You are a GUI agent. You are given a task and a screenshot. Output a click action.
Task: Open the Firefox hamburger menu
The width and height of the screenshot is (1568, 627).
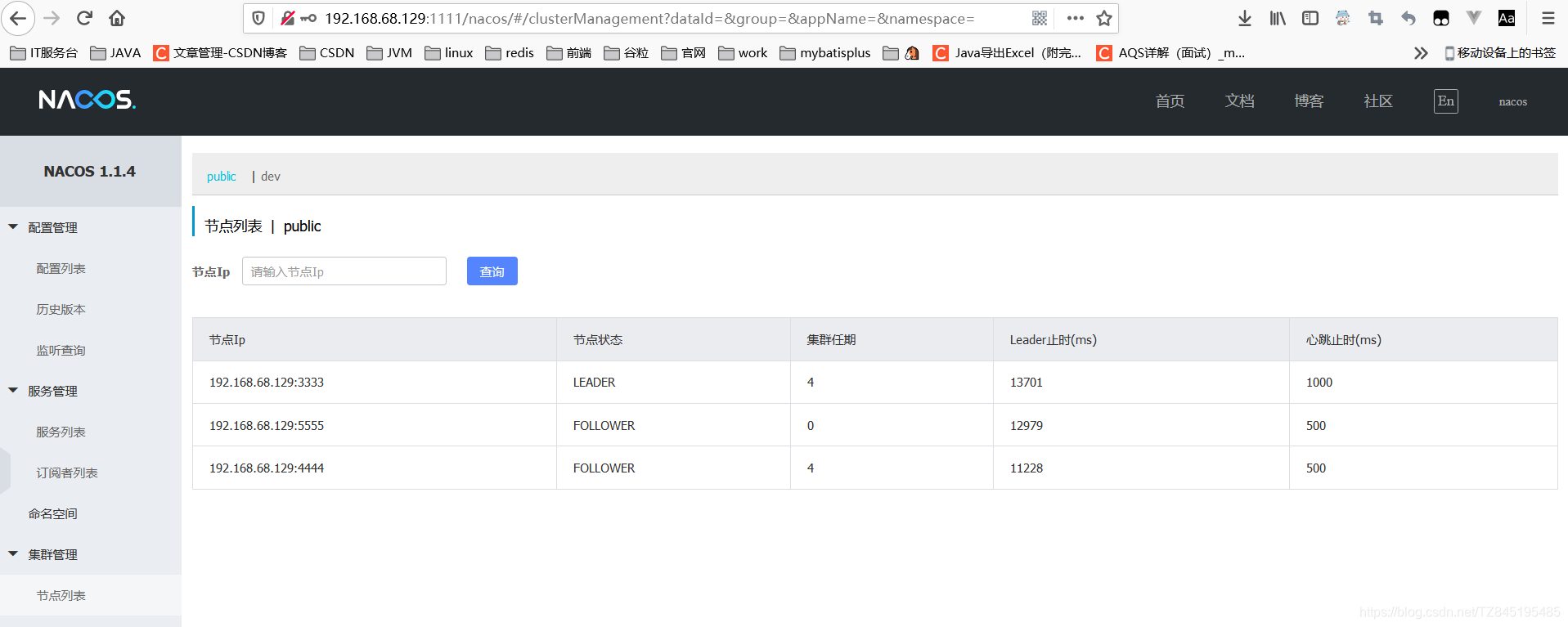point(1548,18)
